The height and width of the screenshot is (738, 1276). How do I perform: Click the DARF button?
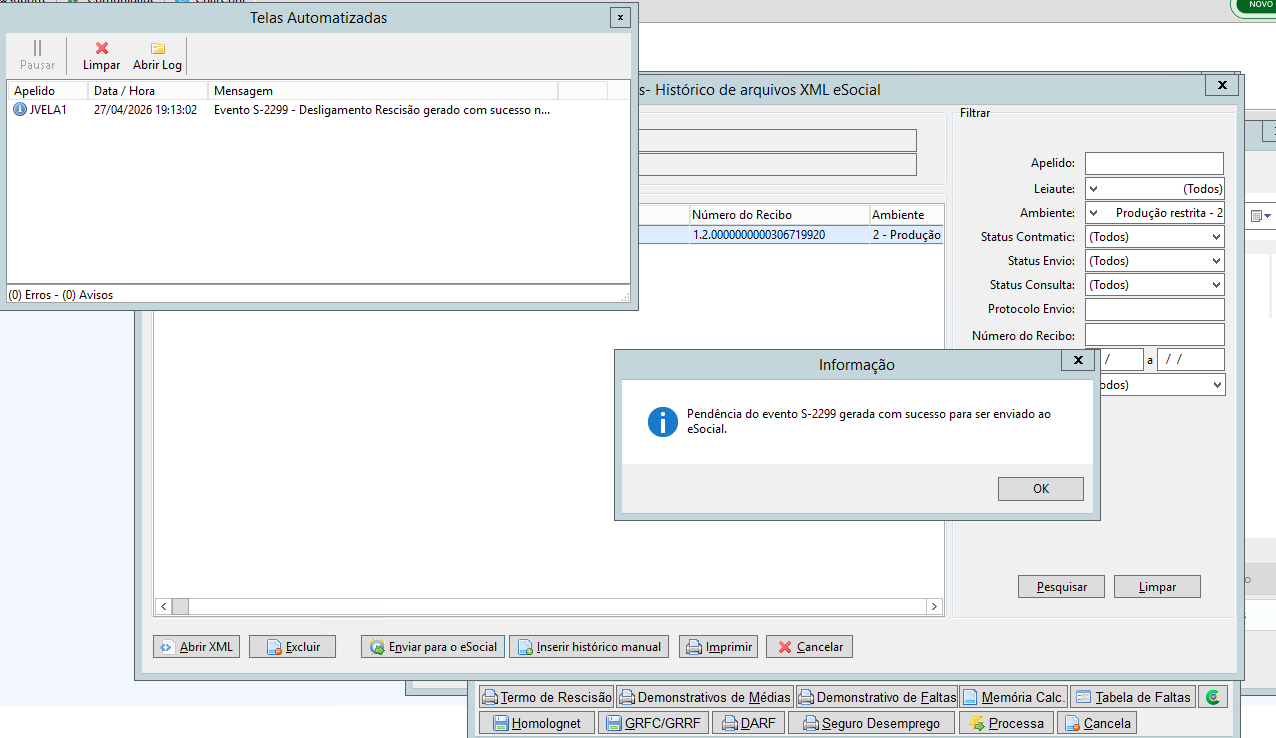tap(749, 723)
